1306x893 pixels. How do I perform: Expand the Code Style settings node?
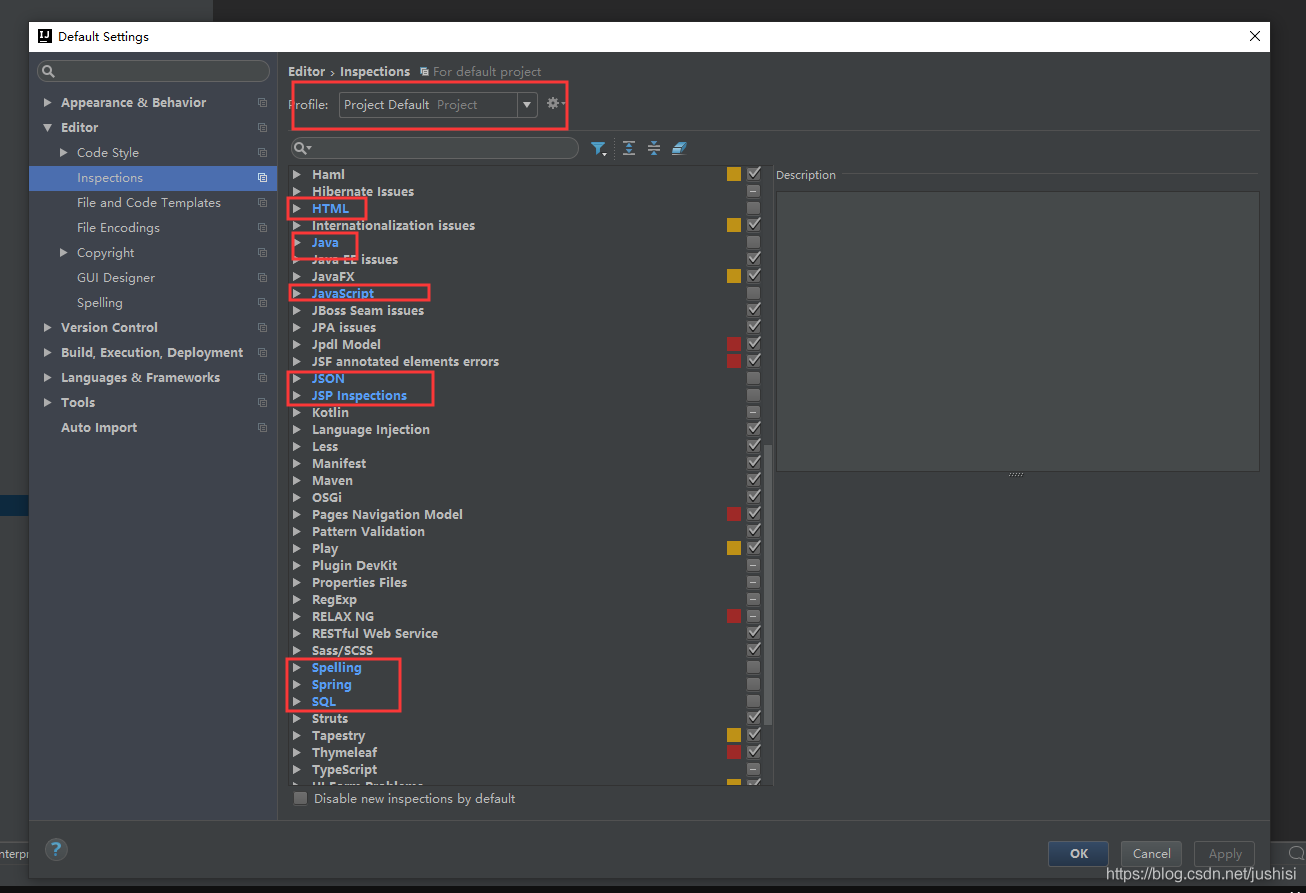click(x=64, y=153)
